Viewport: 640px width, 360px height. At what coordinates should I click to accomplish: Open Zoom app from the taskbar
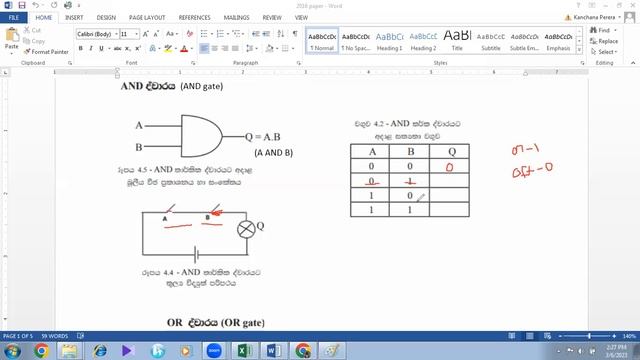point(214,351)
